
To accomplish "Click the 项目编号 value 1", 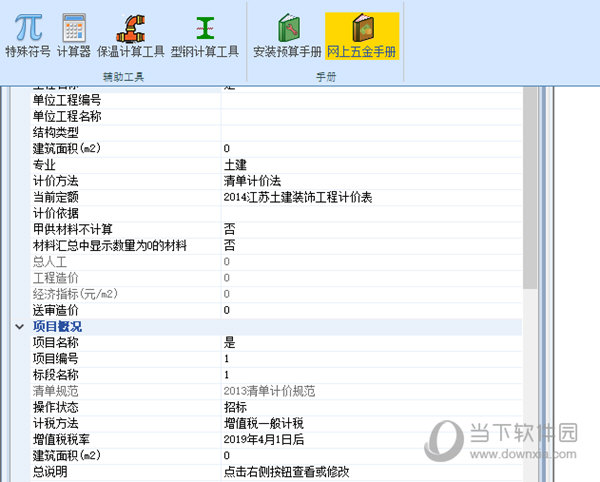I will tap(372, 359).
